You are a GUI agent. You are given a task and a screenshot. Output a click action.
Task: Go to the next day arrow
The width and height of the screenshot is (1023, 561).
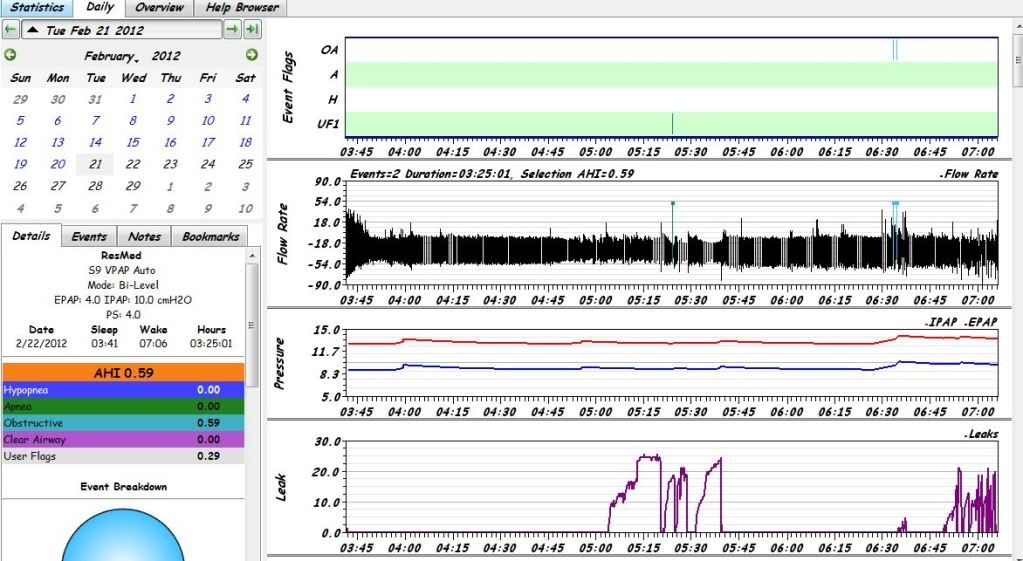[x=232, y=29]
